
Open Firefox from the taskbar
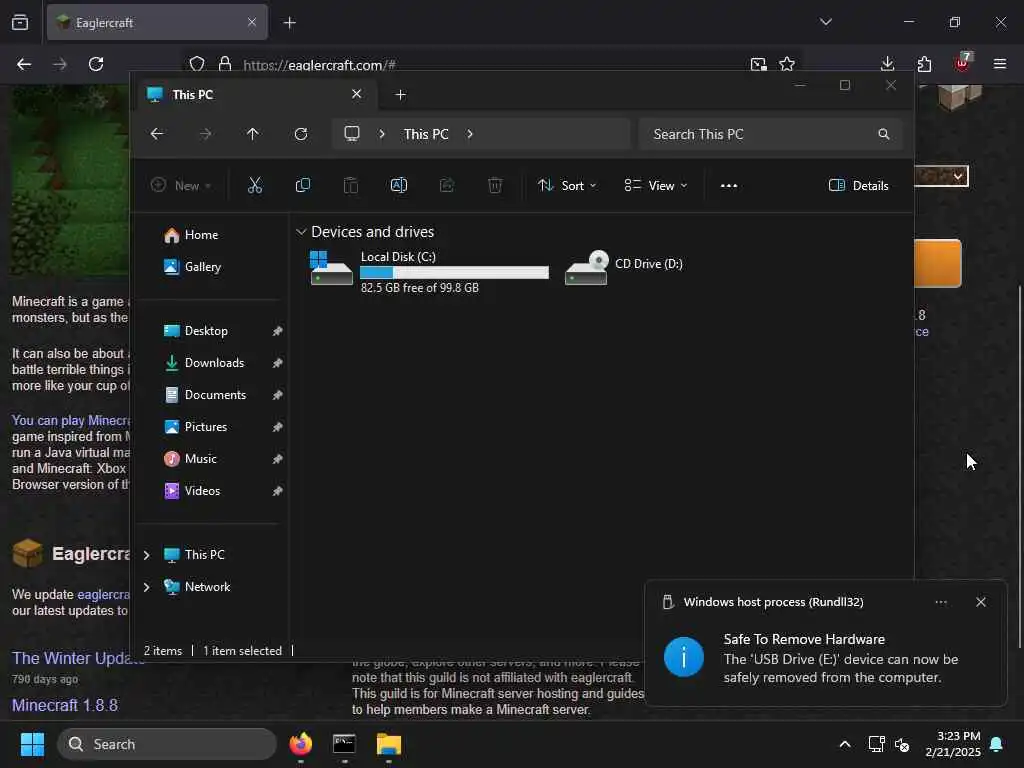pyautogui.click(x=301, y=744)
